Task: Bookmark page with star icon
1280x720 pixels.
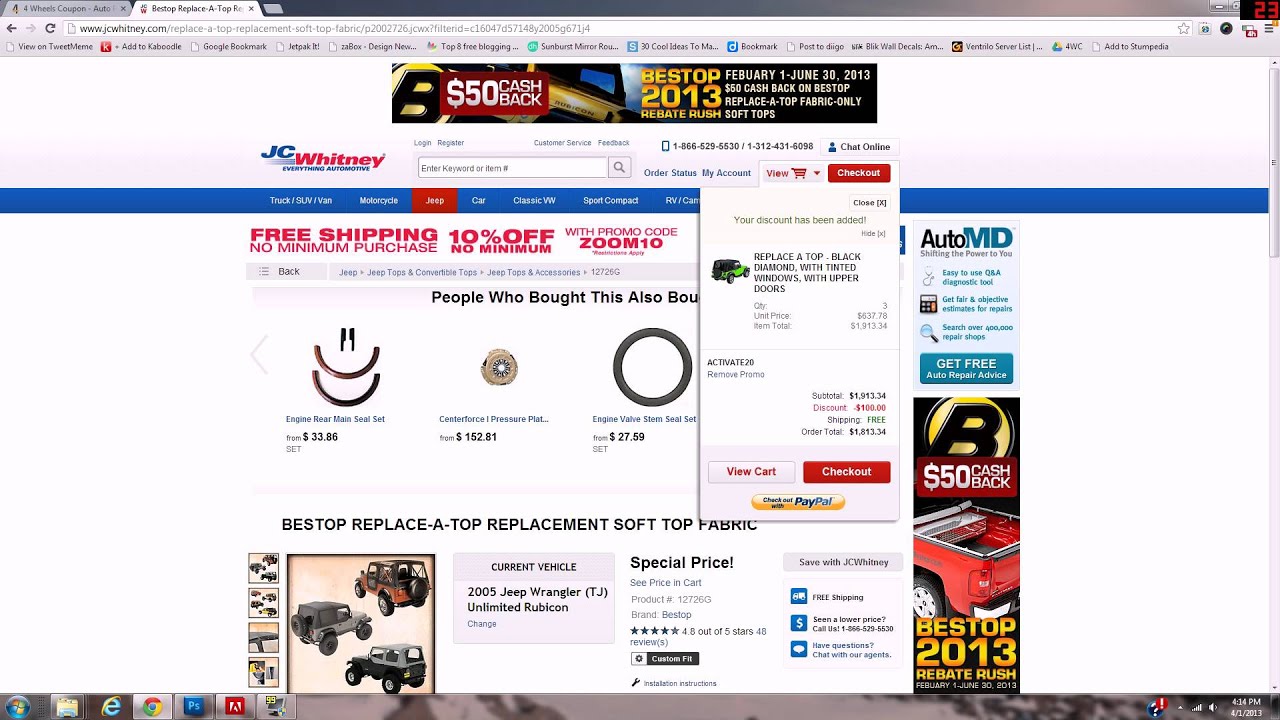Action: pyautogui.click(x=1184, y=28)
